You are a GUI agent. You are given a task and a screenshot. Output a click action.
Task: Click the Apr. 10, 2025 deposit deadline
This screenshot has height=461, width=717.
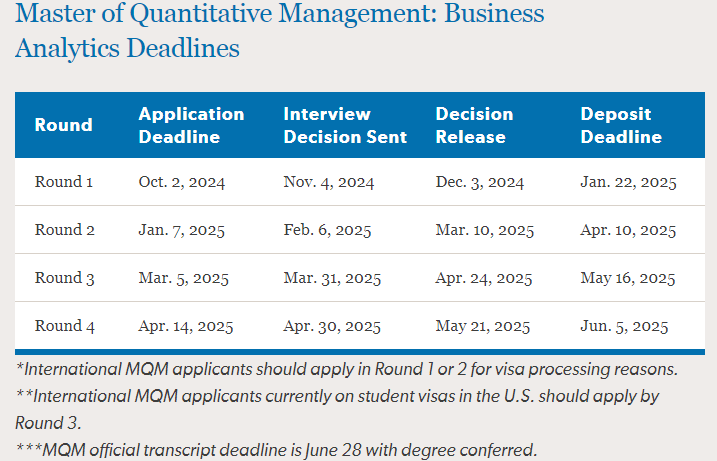628,230
